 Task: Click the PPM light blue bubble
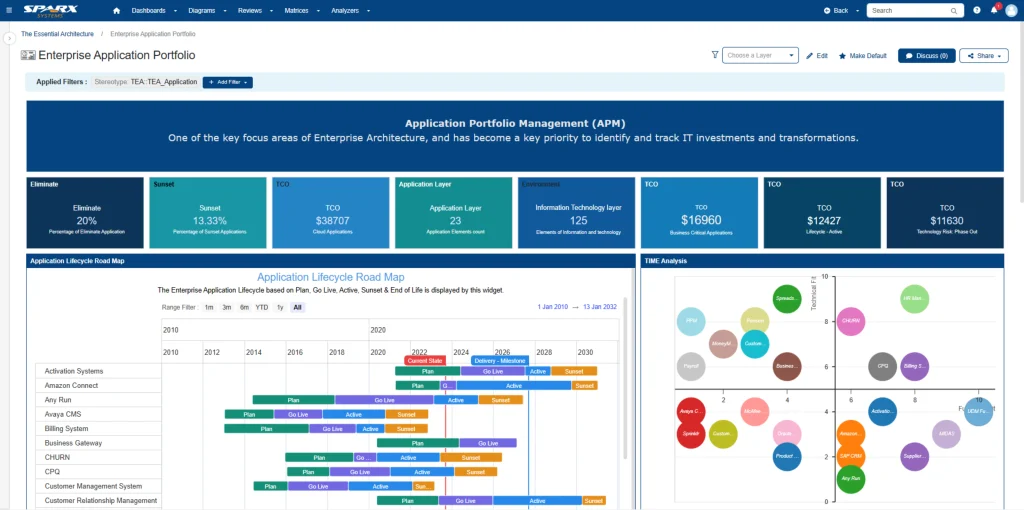coord(691,321)
